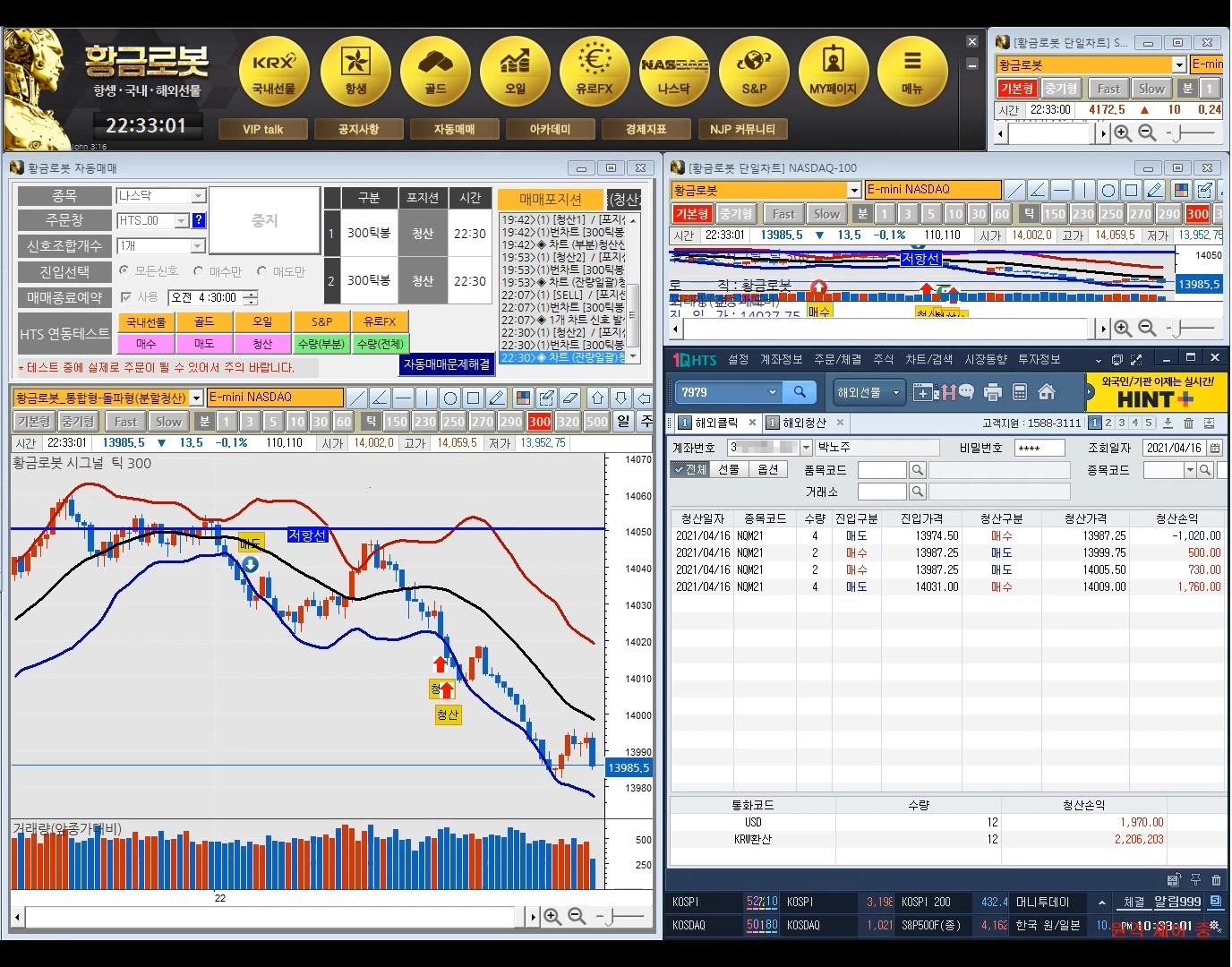Select eraser tool in main chart
This screenshot has width=1232, height=967.
pos(570,398)
